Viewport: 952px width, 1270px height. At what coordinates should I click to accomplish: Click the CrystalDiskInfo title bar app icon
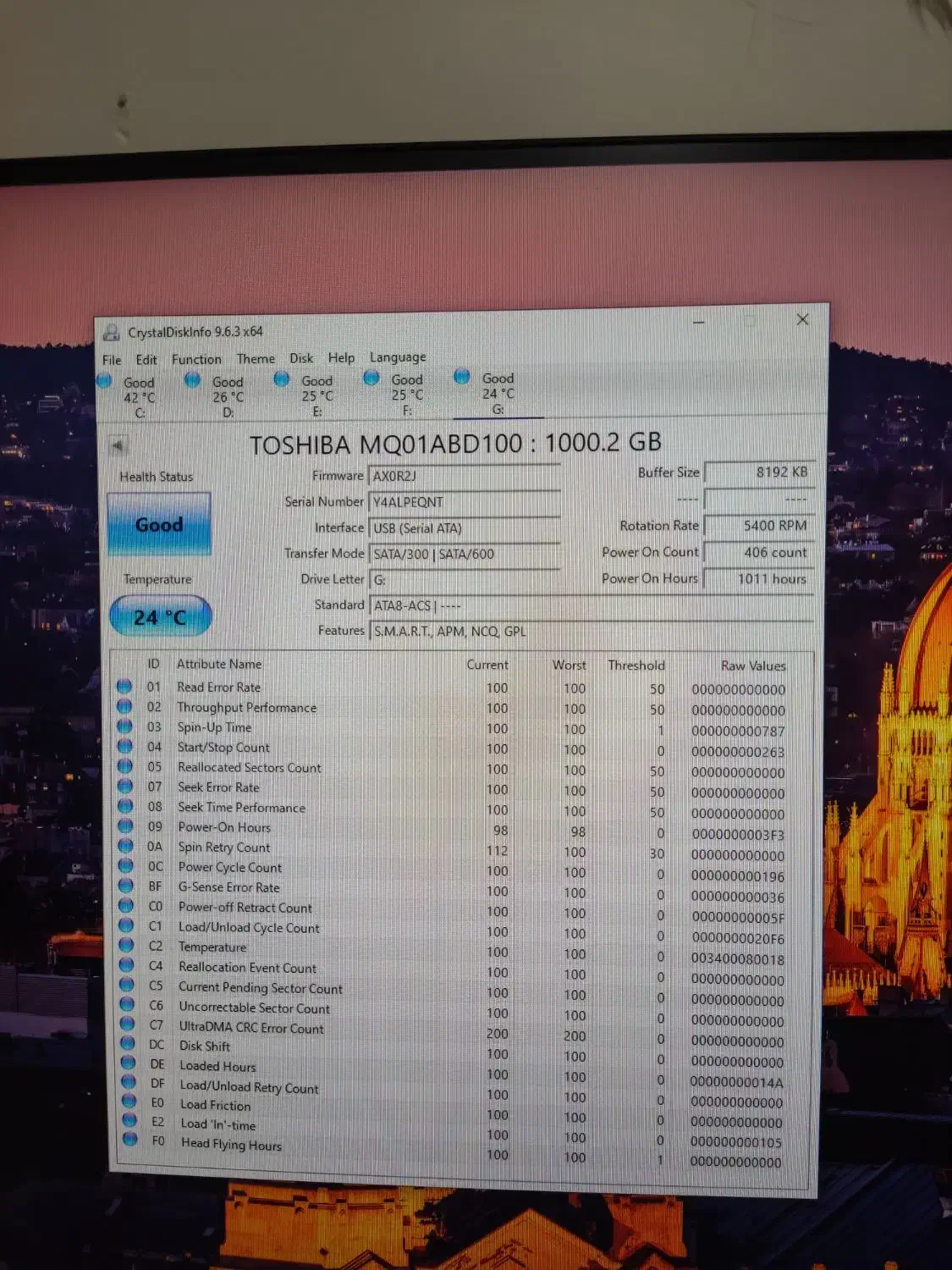click(x=111, y=332)
